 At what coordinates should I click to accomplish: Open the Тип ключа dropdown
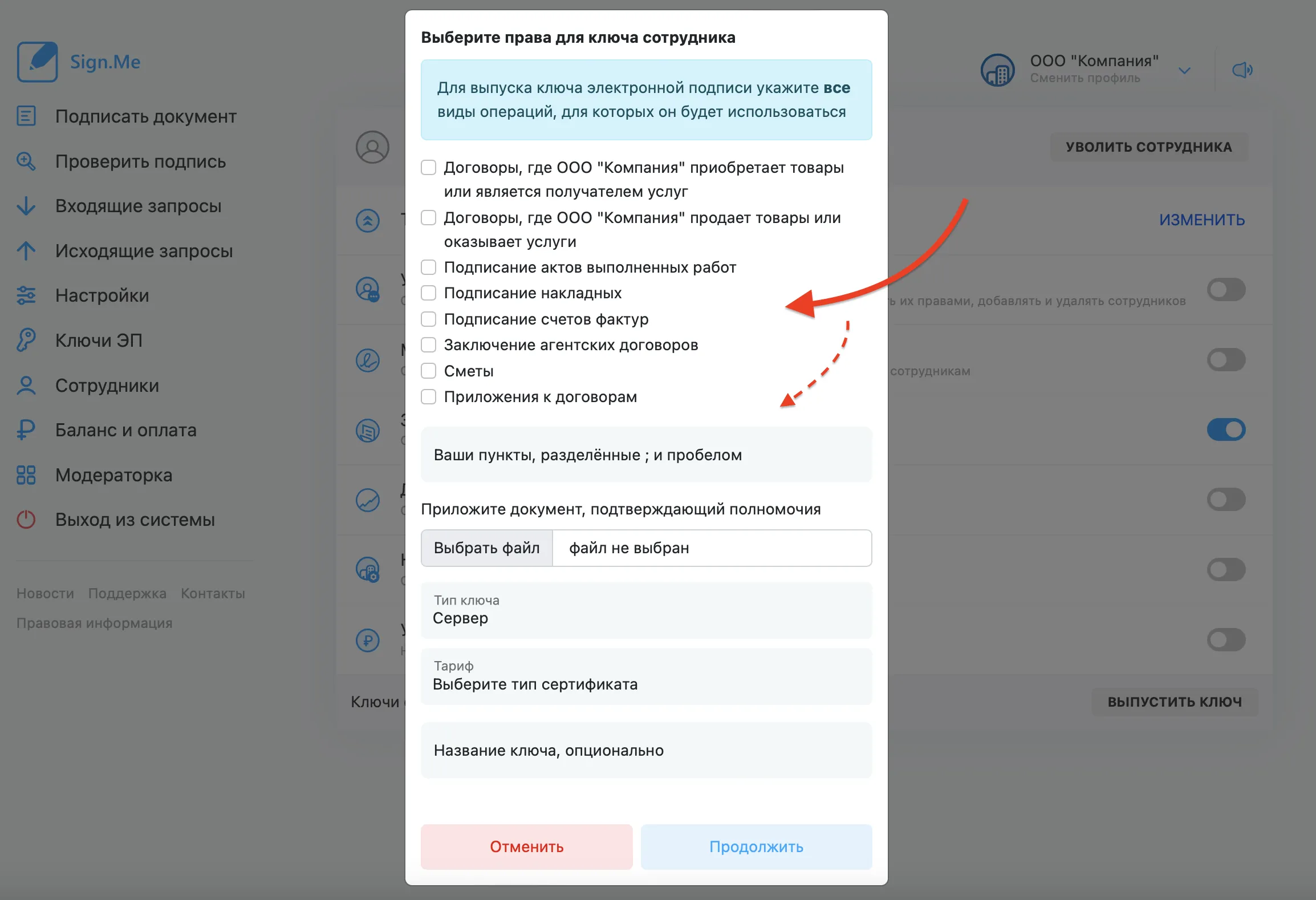[646, 610]
